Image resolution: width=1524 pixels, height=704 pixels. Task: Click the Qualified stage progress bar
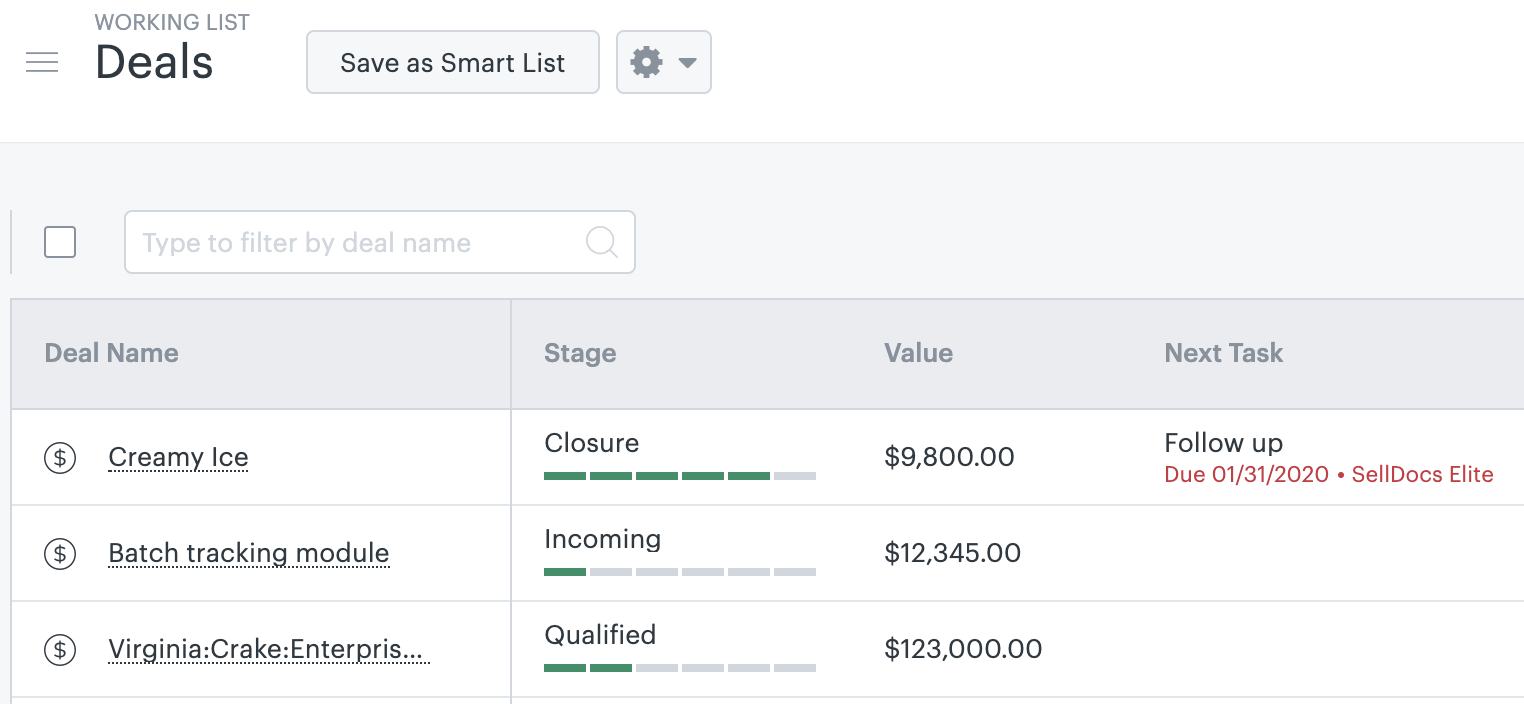click(x=680, y=668)
